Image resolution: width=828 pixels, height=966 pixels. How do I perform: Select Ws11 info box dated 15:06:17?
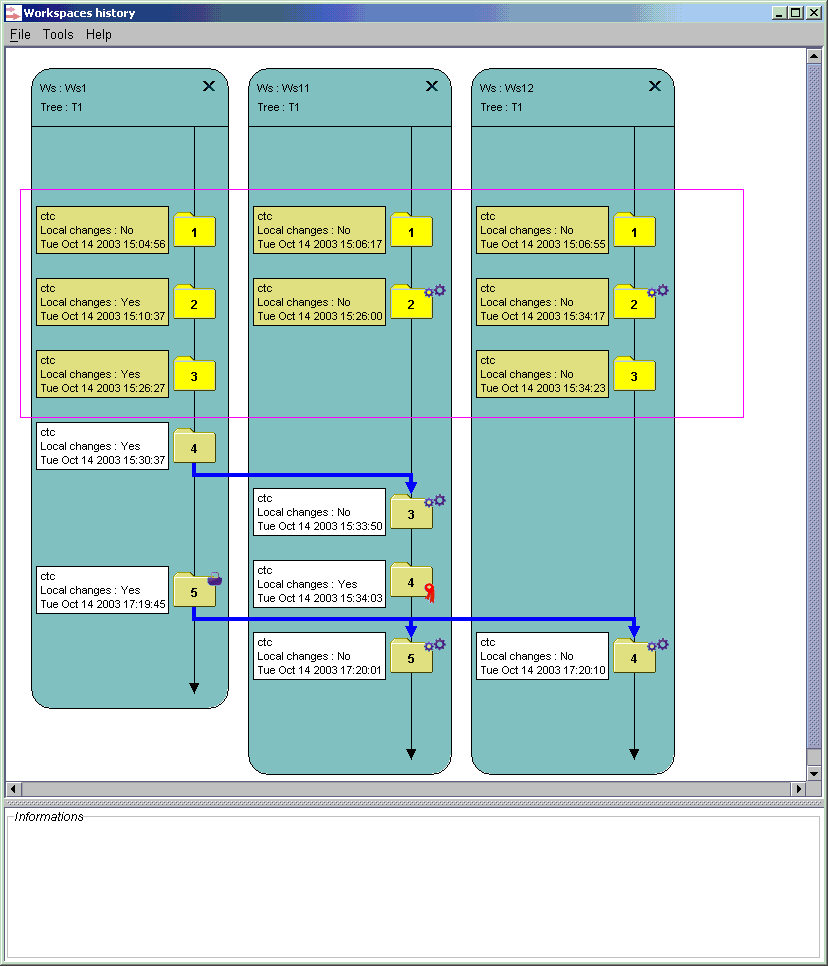coord(319,230)
